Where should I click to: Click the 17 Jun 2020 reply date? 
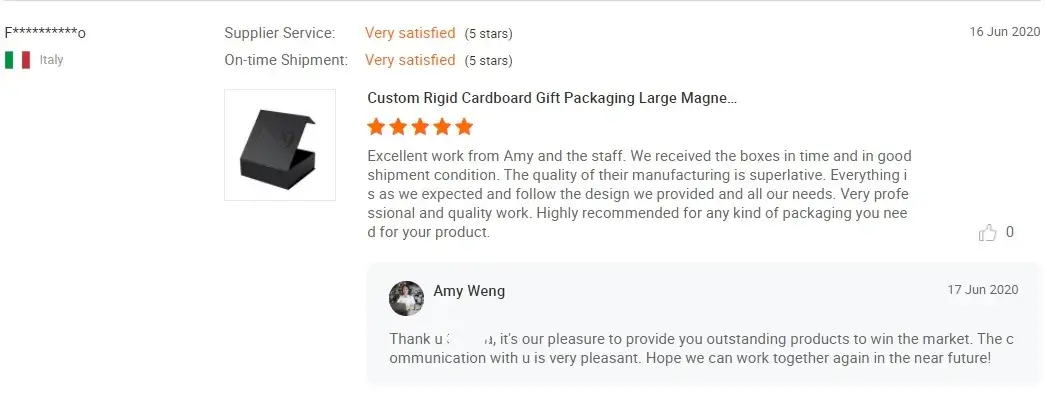tap(983, 289)
